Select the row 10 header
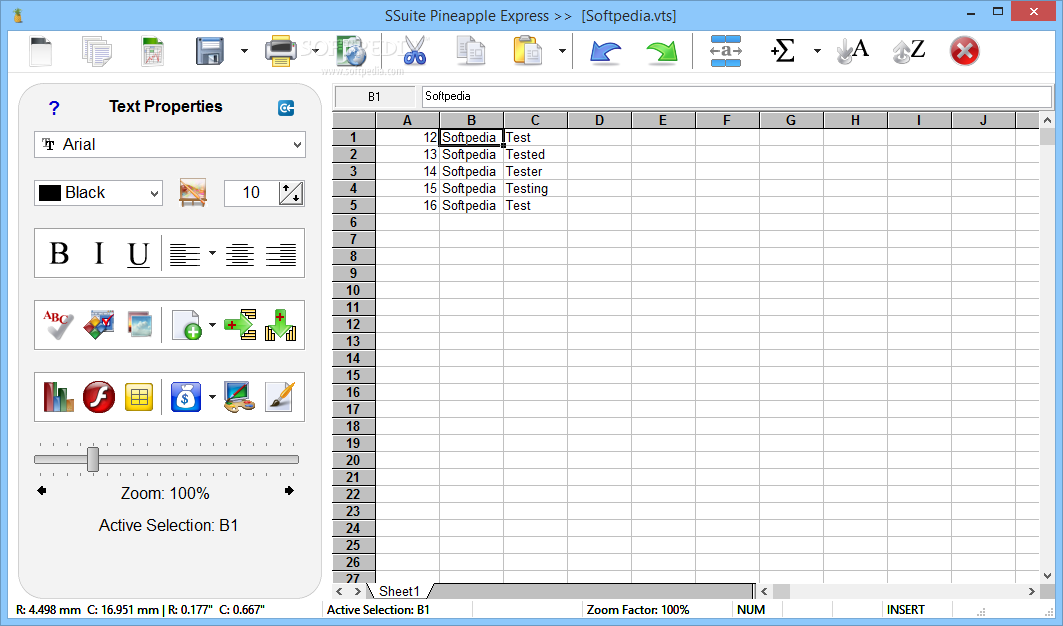Viewport: 1063px width, 626px height. click(353, 290)
